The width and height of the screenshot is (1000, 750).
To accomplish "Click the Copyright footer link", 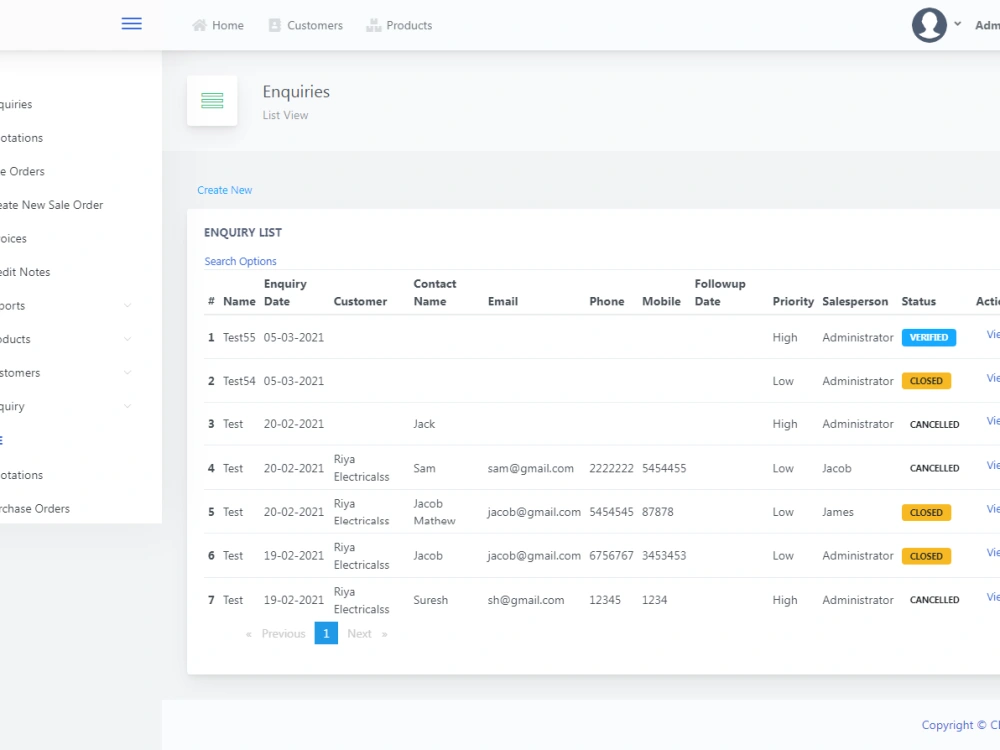I will pyautogui.click(x=960, y=725).
